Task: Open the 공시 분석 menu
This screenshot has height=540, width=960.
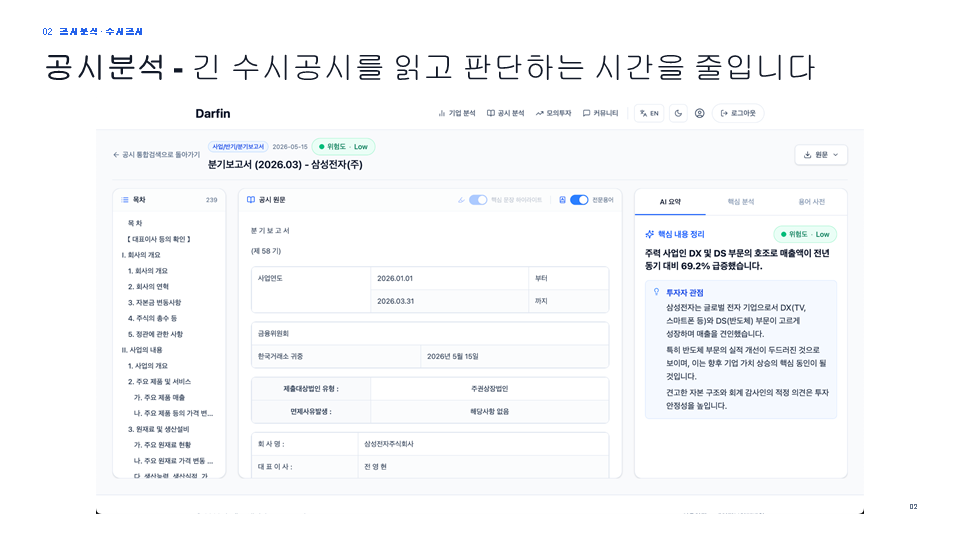Action: tap(506, 113)
